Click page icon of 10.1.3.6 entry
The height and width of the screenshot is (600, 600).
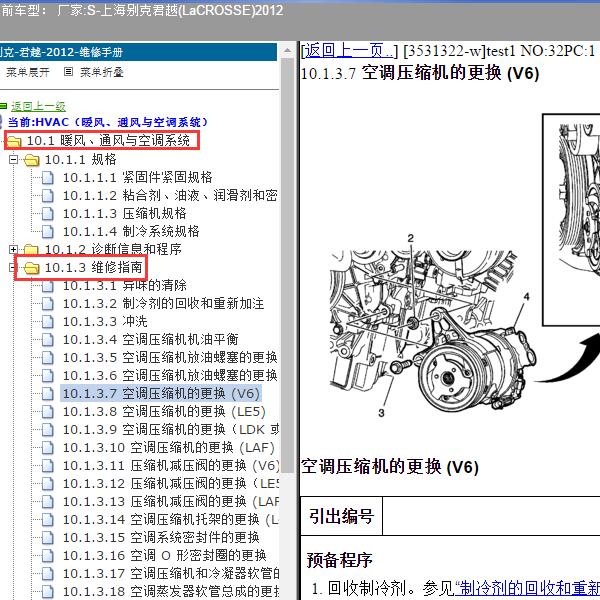pos(47,376)
